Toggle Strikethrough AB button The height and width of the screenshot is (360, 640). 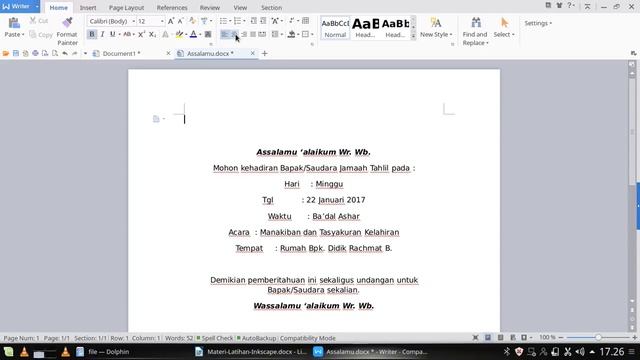[x=127, y=34]
